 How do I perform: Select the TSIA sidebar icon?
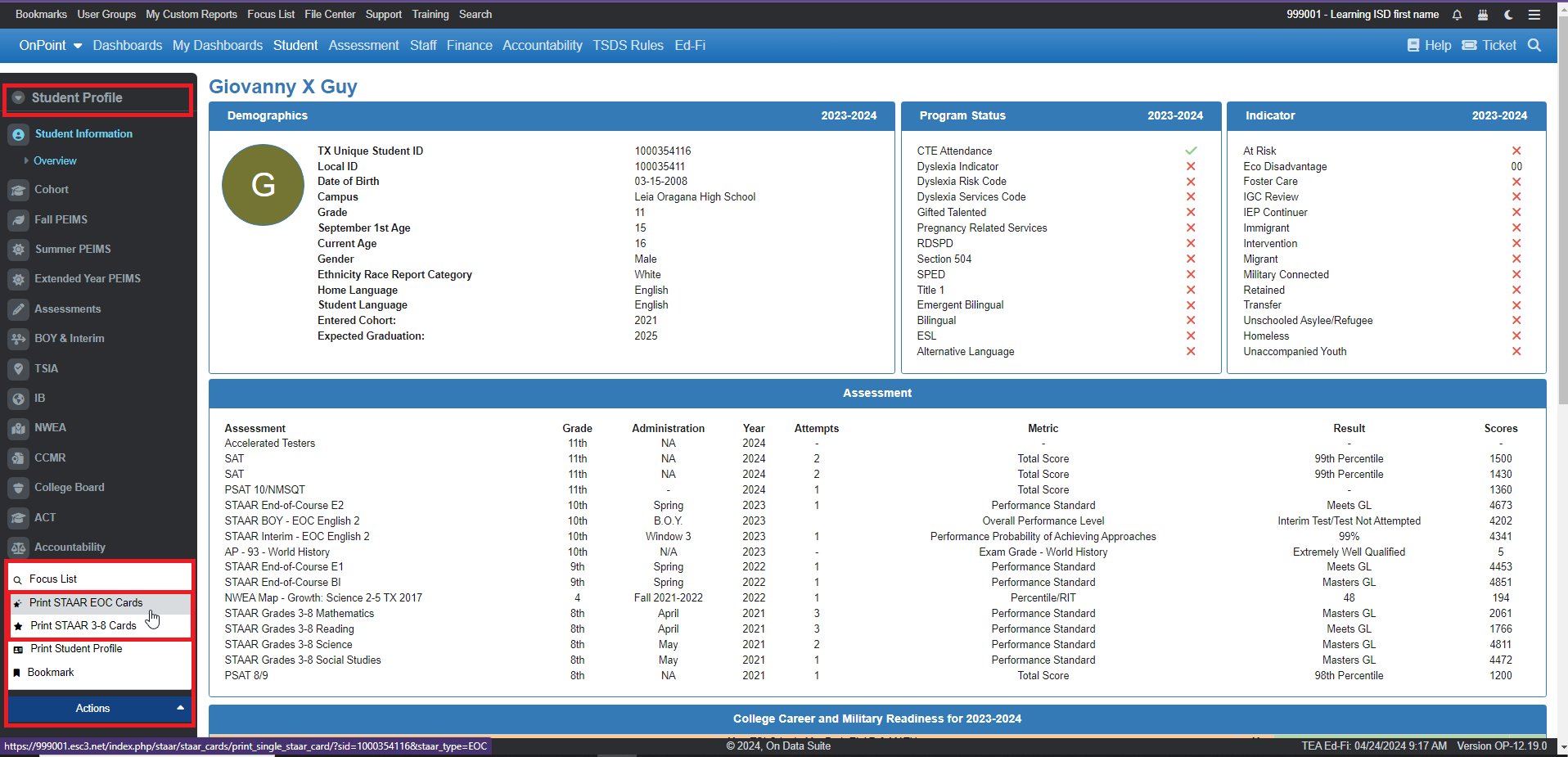click(x=18, y=368)
